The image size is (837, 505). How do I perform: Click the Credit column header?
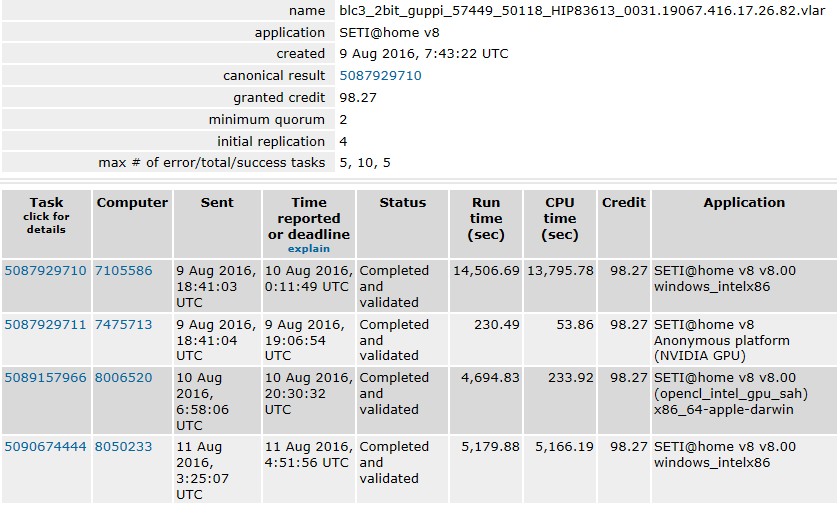[x=624, y=203]
